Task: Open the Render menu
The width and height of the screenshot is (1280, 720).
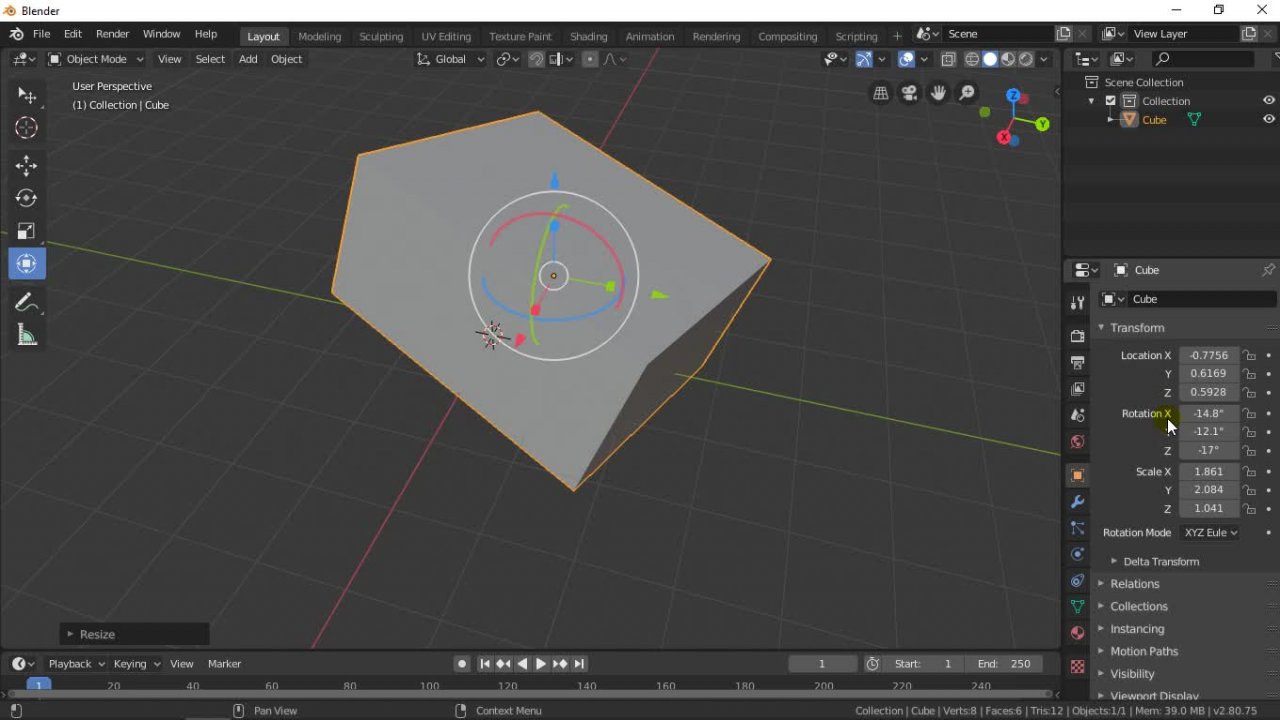Action: coord(112,34)
